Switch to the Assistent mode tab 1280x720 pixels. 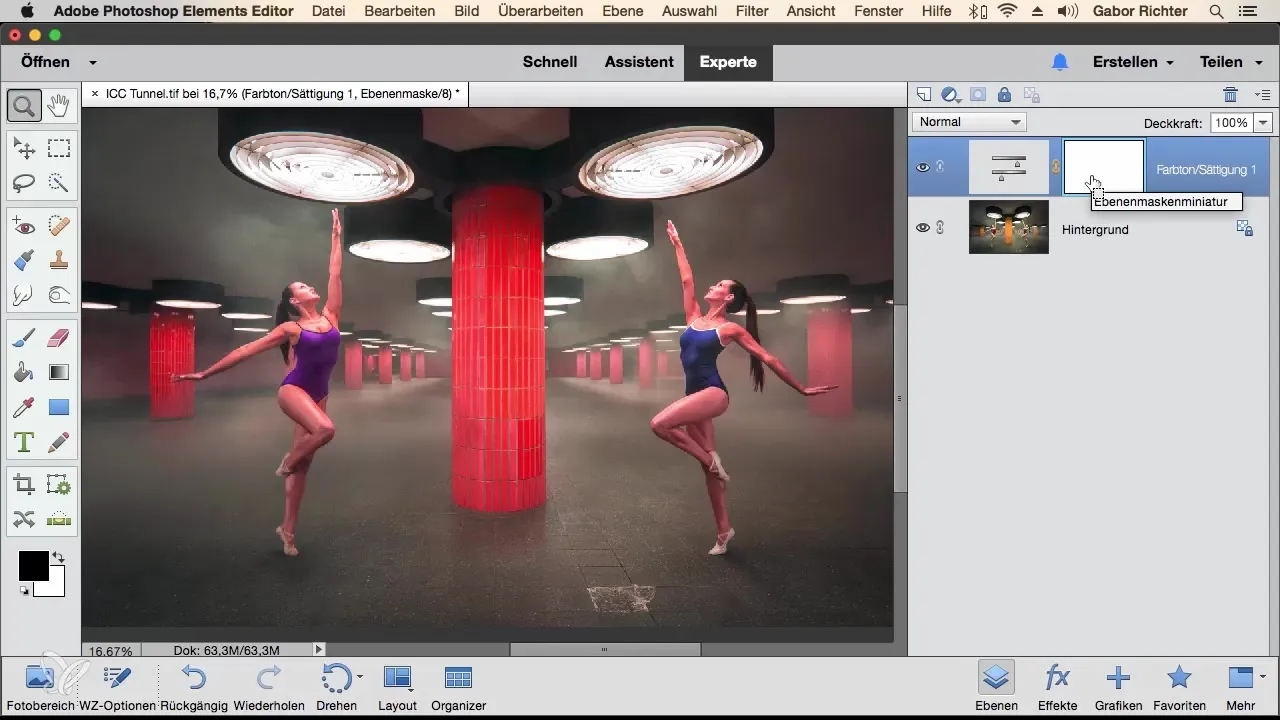point(639,62)
